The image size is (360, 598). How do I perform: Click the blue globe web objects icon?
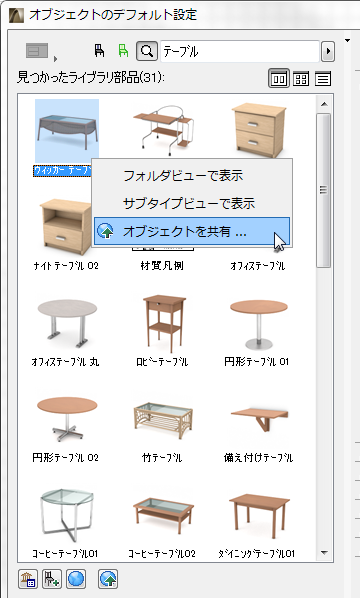pyautogui.click(x=76, y=579)
